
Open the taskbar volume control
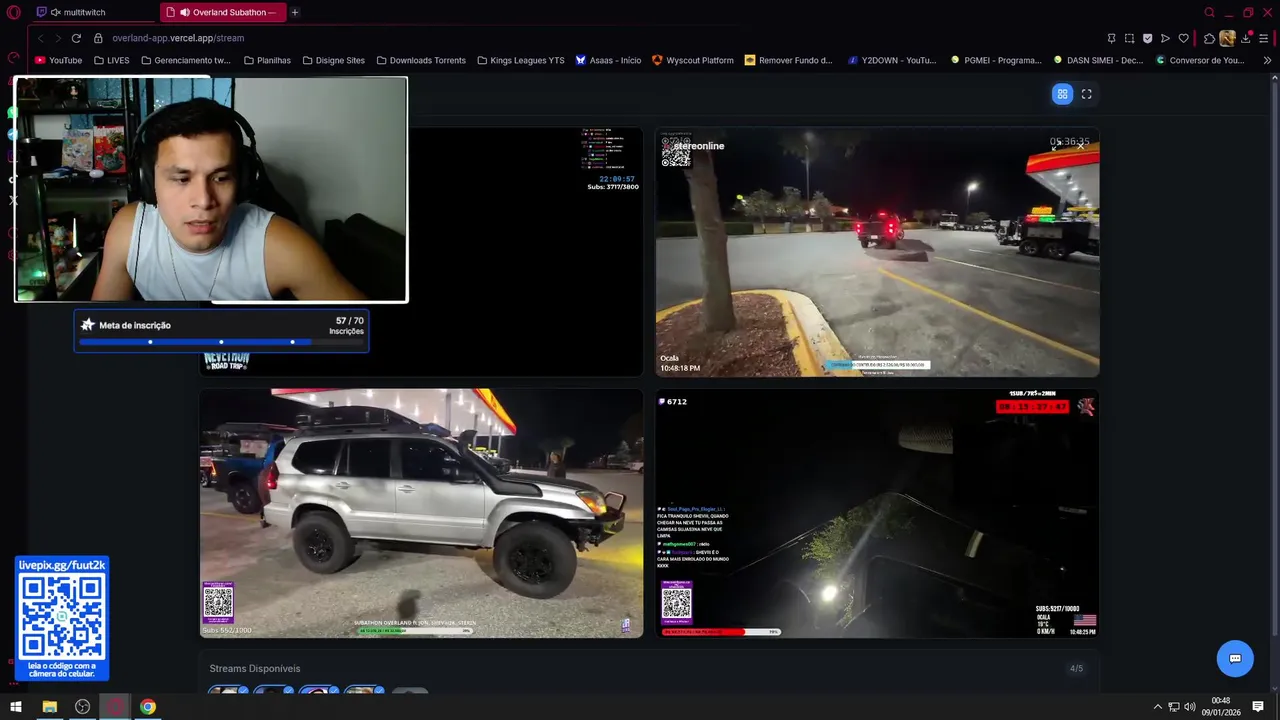tap(1191, 707)
